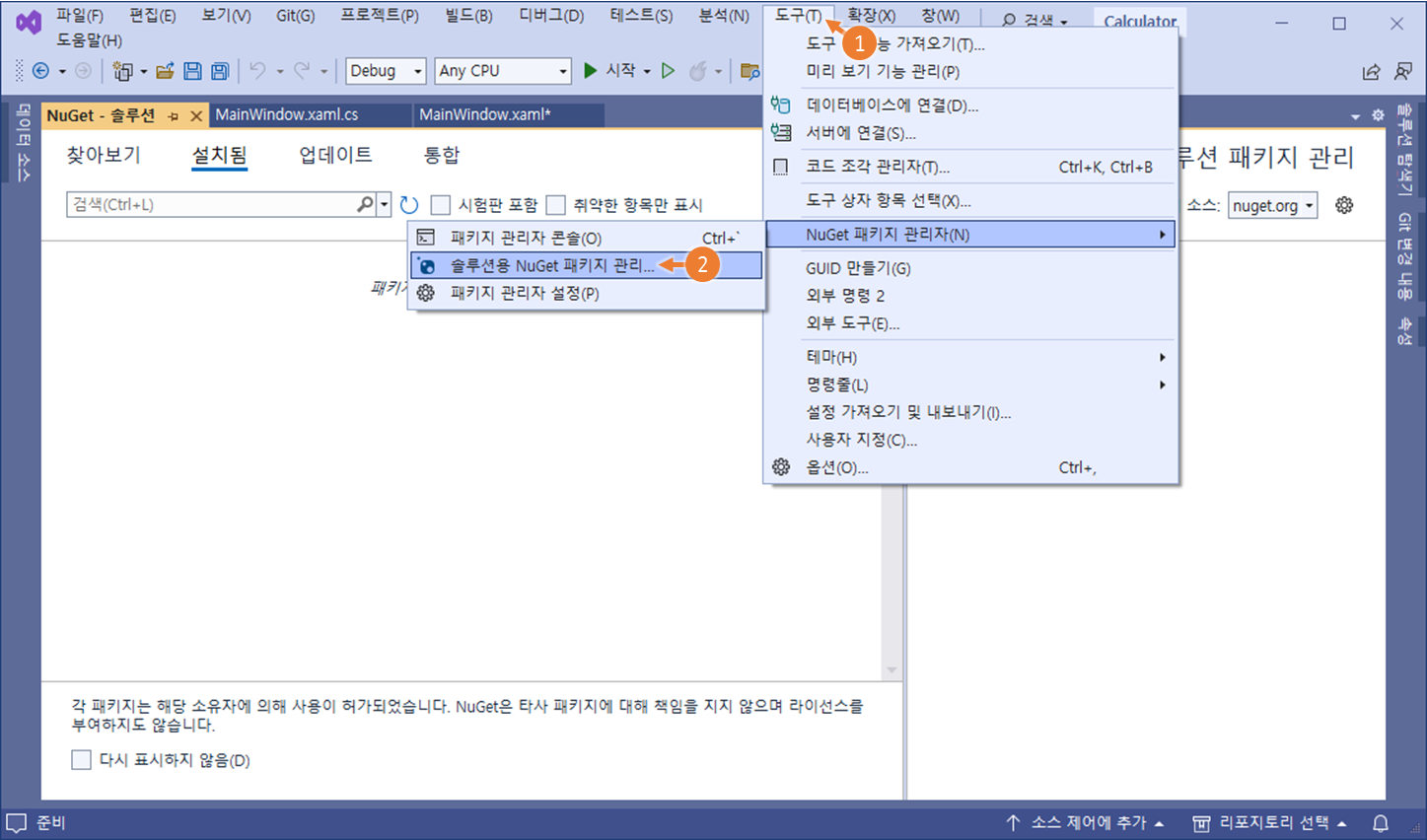This screenshot has height=840, width=1427.
Task: Select GUID 만들기(G) menu item
Action: [x=971, y=268]
